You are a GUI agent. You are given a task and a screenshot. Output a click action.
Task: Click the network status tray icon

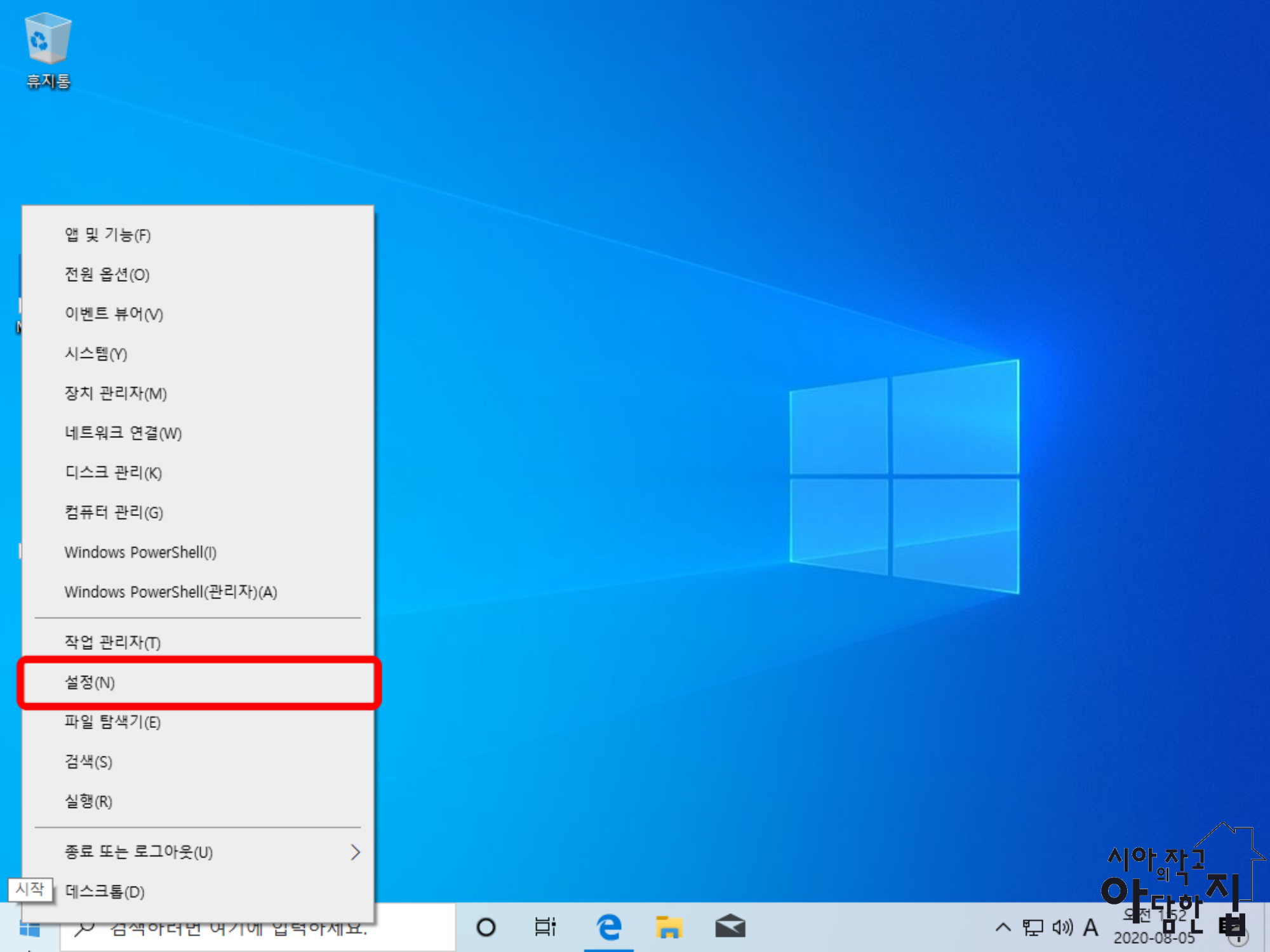click(1033, 928)
